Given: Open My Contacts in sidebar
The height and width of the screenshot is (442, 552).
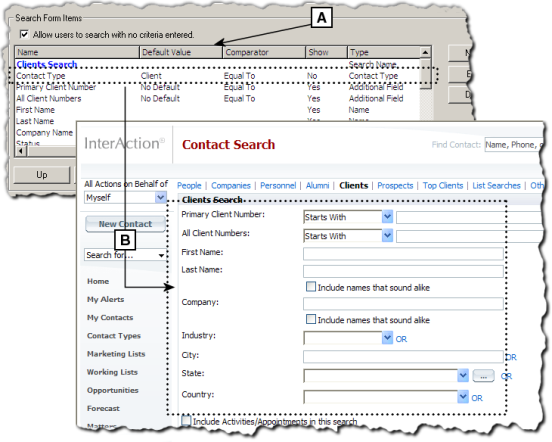Looking at the screenshot, I should click(x=110, y=318).
